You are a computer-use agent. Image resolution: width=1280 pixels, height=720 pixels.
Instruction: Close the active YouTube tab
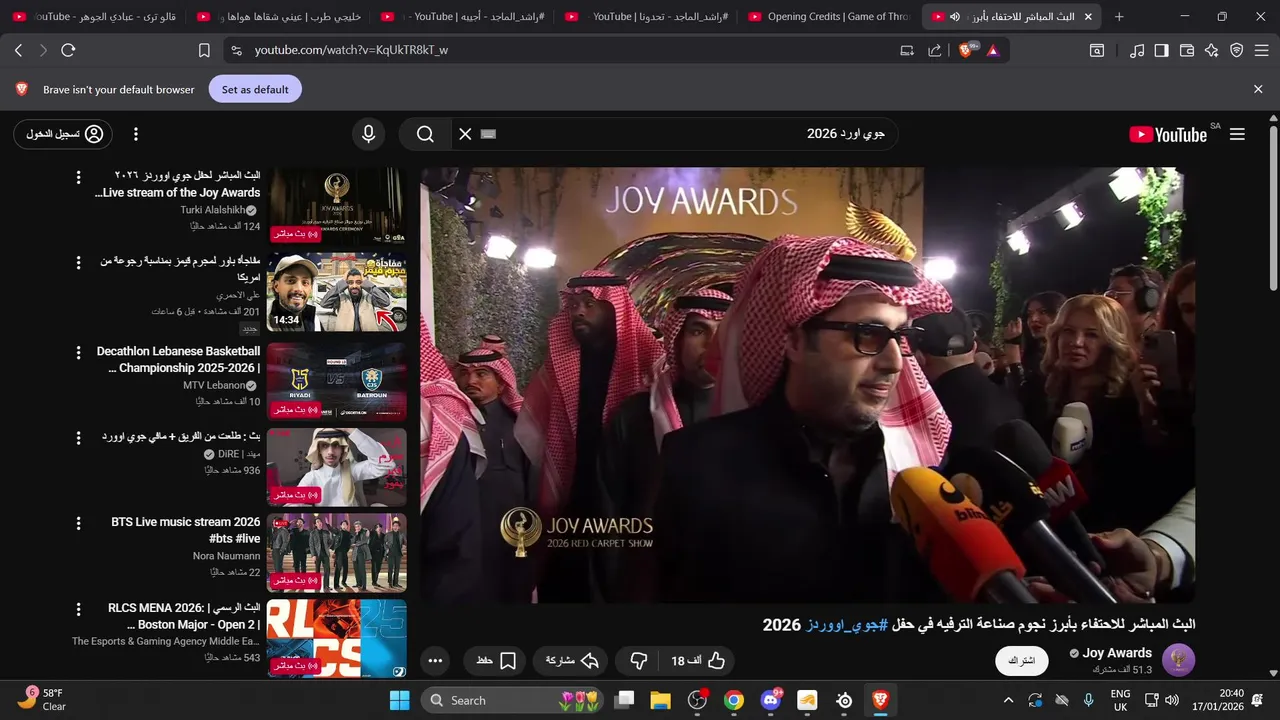tap(1088, 17)
